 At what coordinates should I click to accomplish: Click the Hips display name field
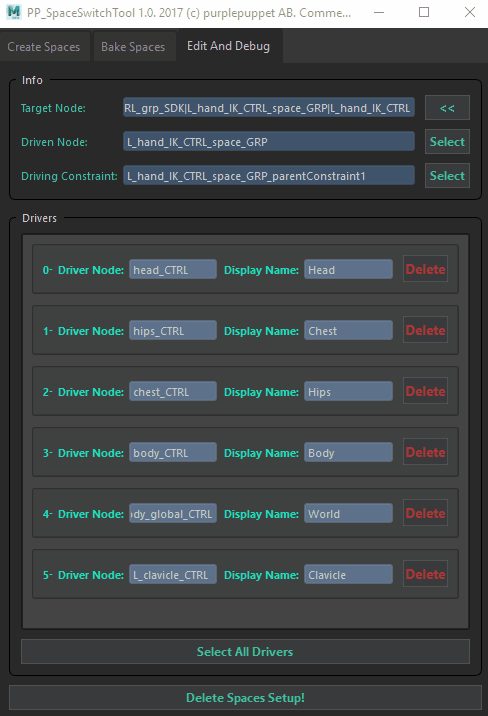pos(348,392)
